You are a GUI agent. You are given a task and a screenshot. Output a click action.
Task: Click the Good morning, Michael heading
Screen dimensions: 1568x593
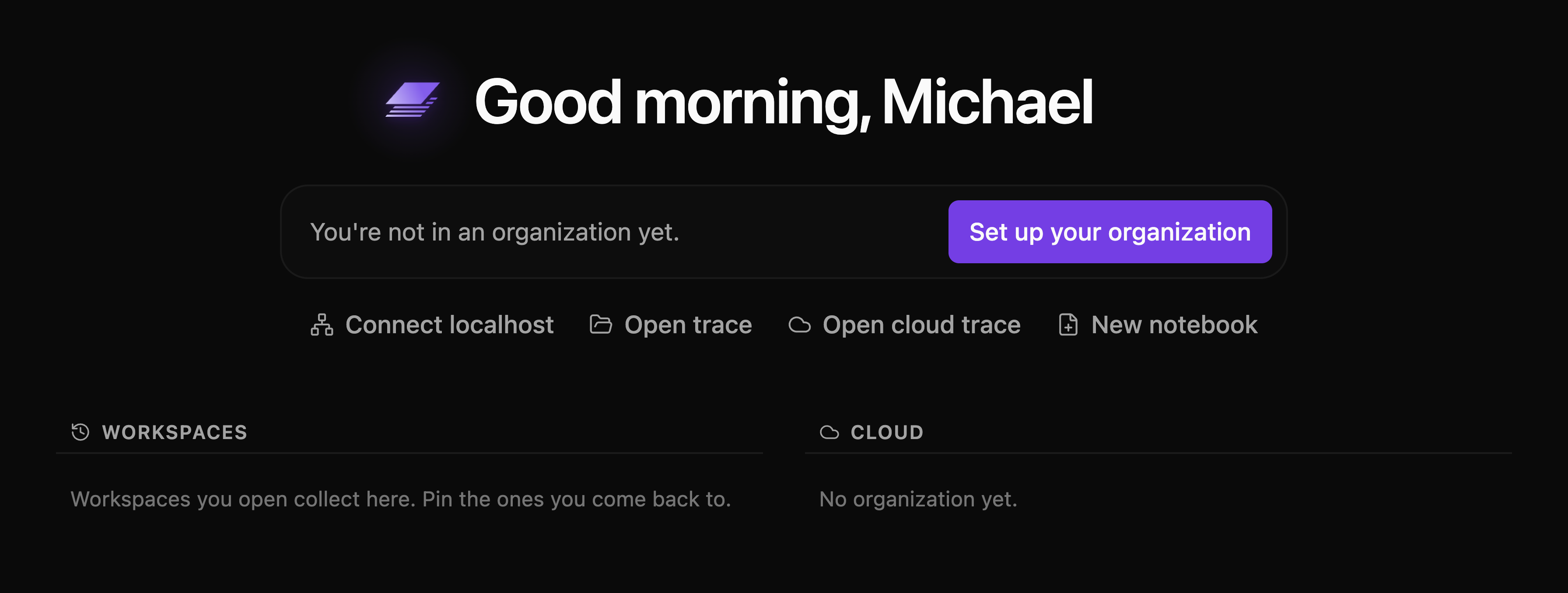click(784, 102)
